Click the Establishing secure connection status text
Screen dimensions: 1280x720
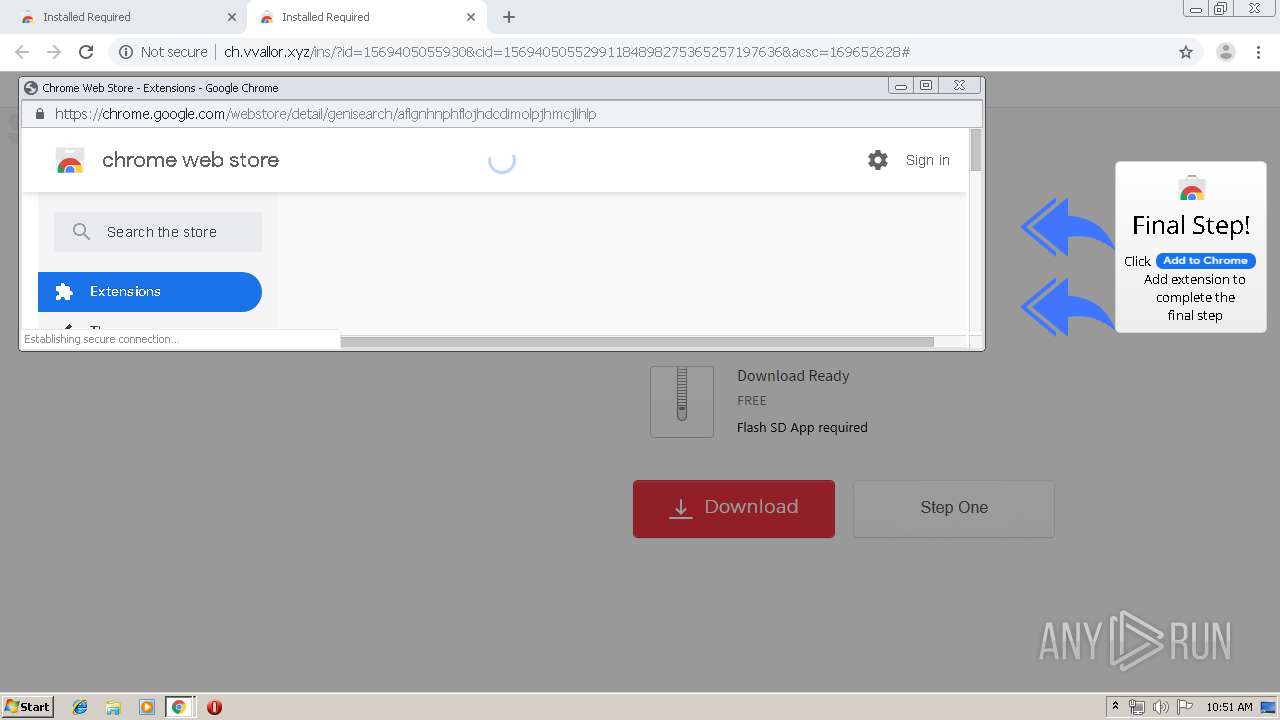[x=101, y=340]
